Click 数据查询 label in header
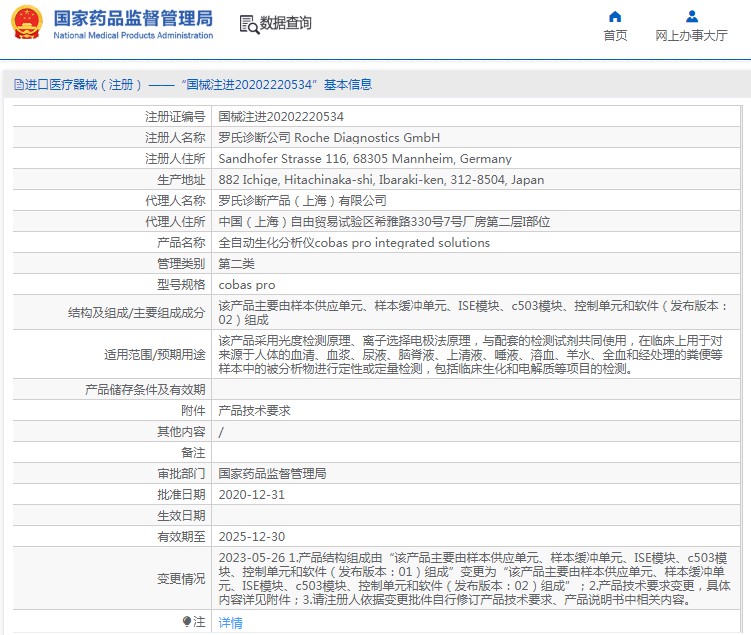 [x=285, y=23]
